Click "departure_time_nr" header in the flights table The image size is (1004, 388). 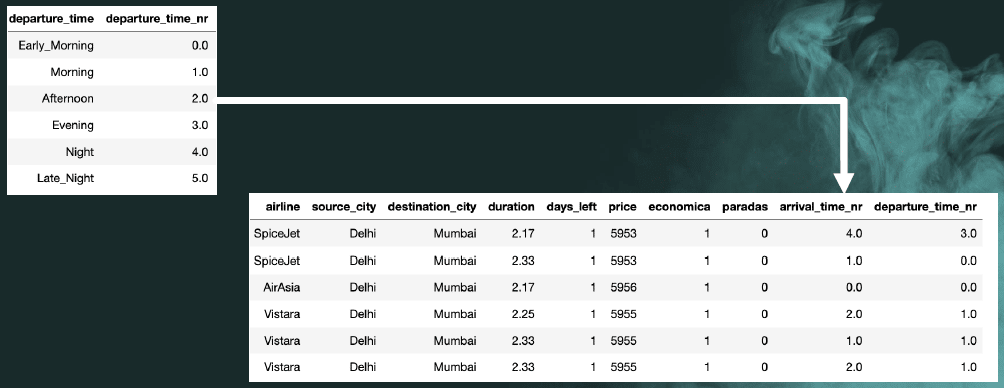(925, 207)
